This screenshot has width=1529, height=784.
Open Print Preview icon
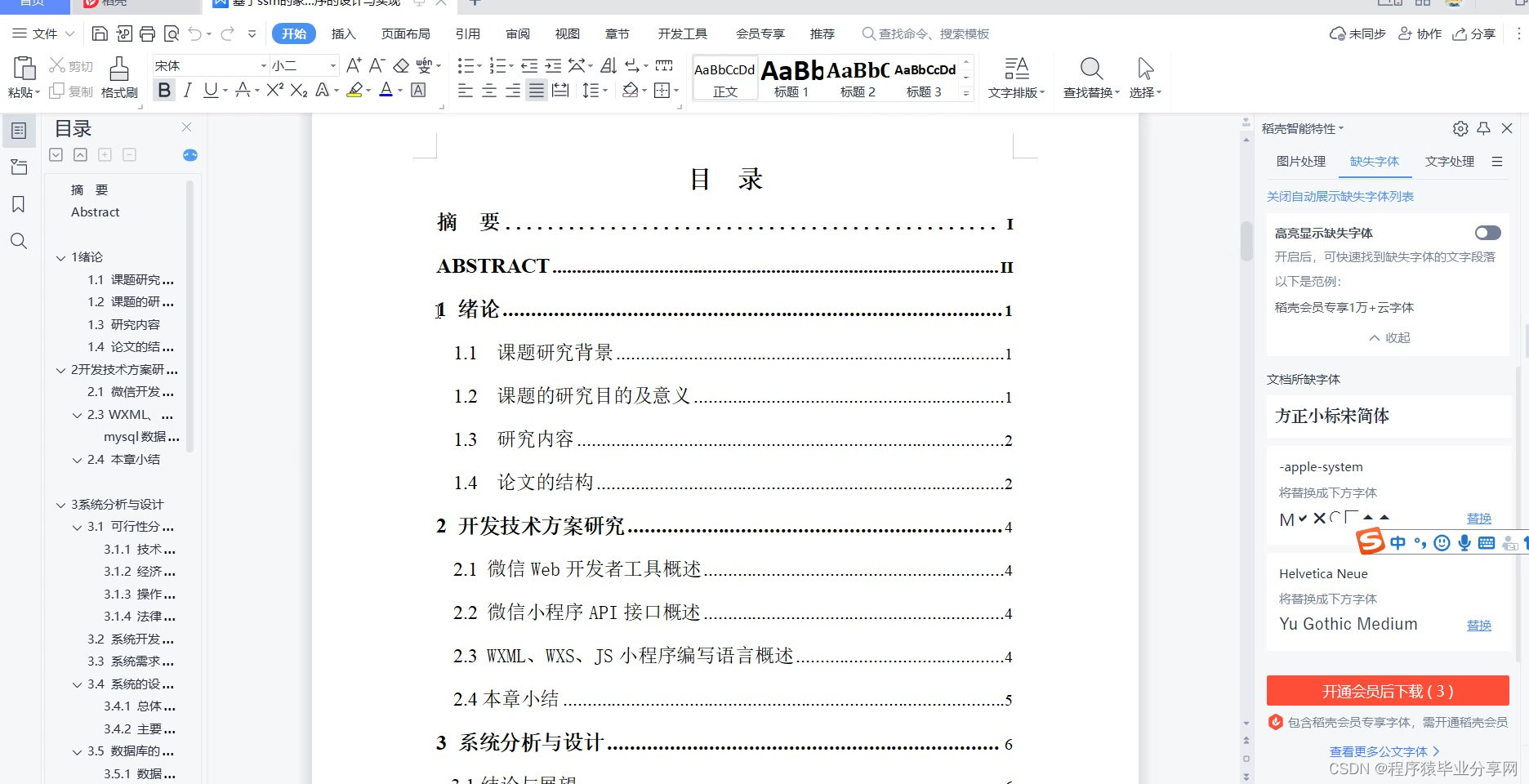click(x=172, y=33)
